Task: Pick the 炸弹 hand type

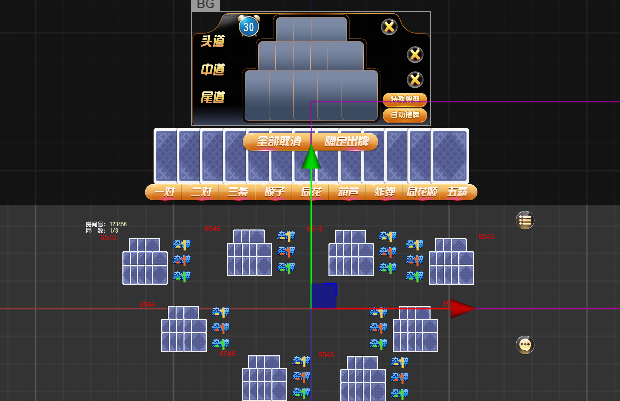Action: pos(385,192)
